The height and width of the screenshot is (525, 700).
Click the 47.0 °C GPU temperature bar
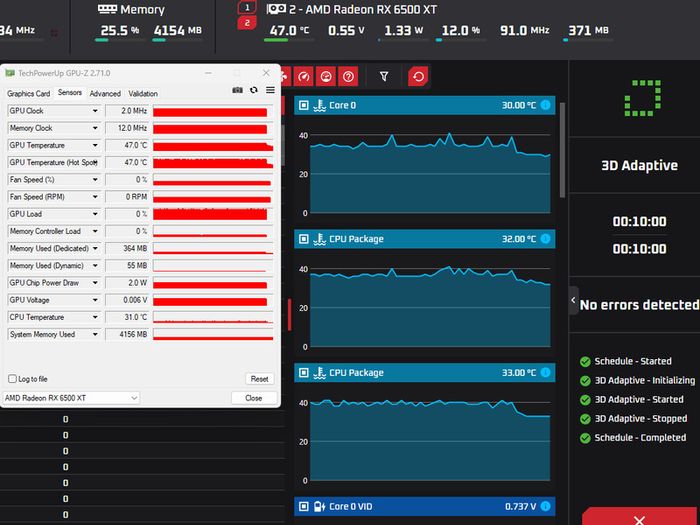[289, 40]
